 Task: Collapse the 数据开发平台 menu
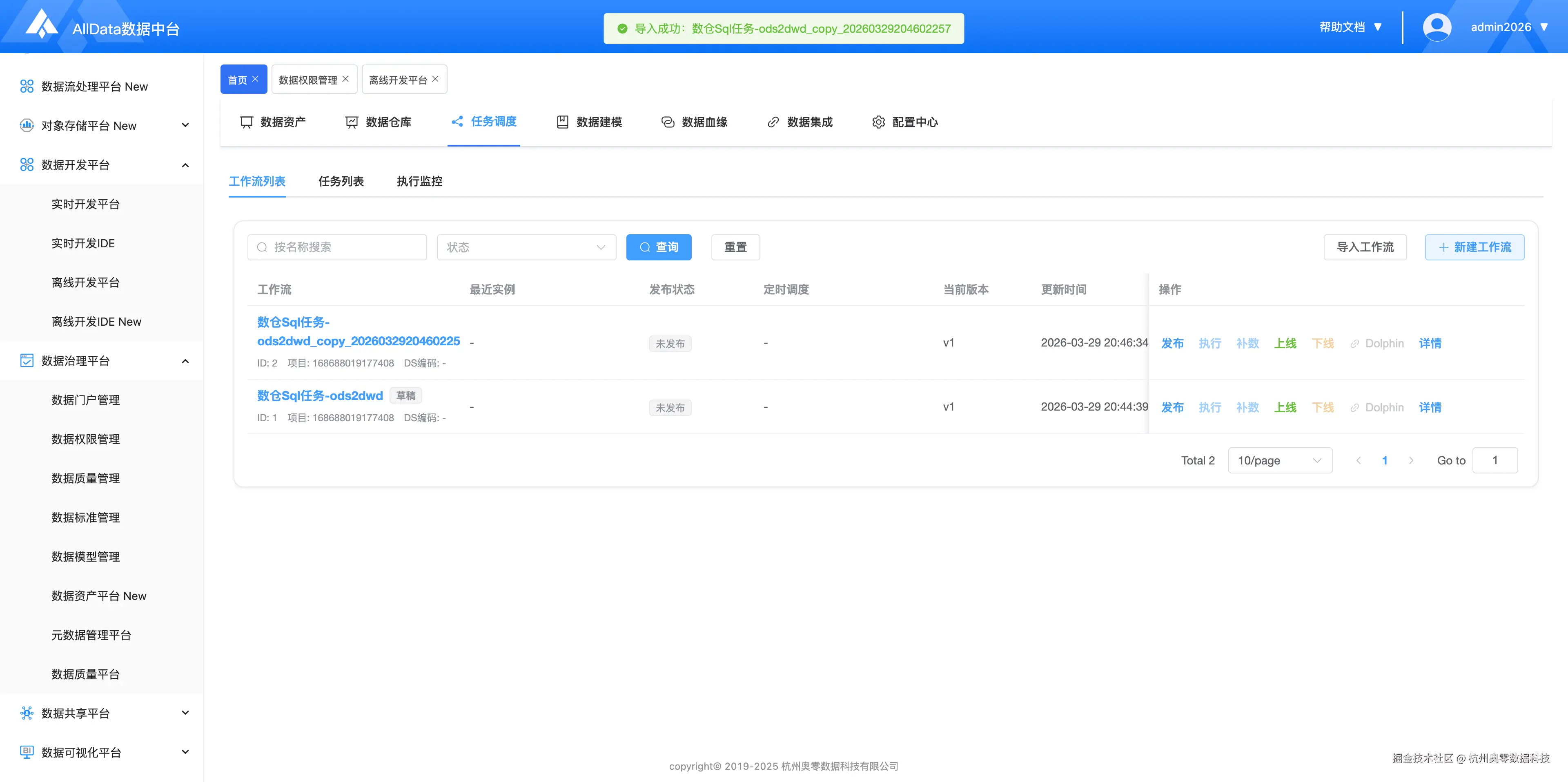(185, 165)
